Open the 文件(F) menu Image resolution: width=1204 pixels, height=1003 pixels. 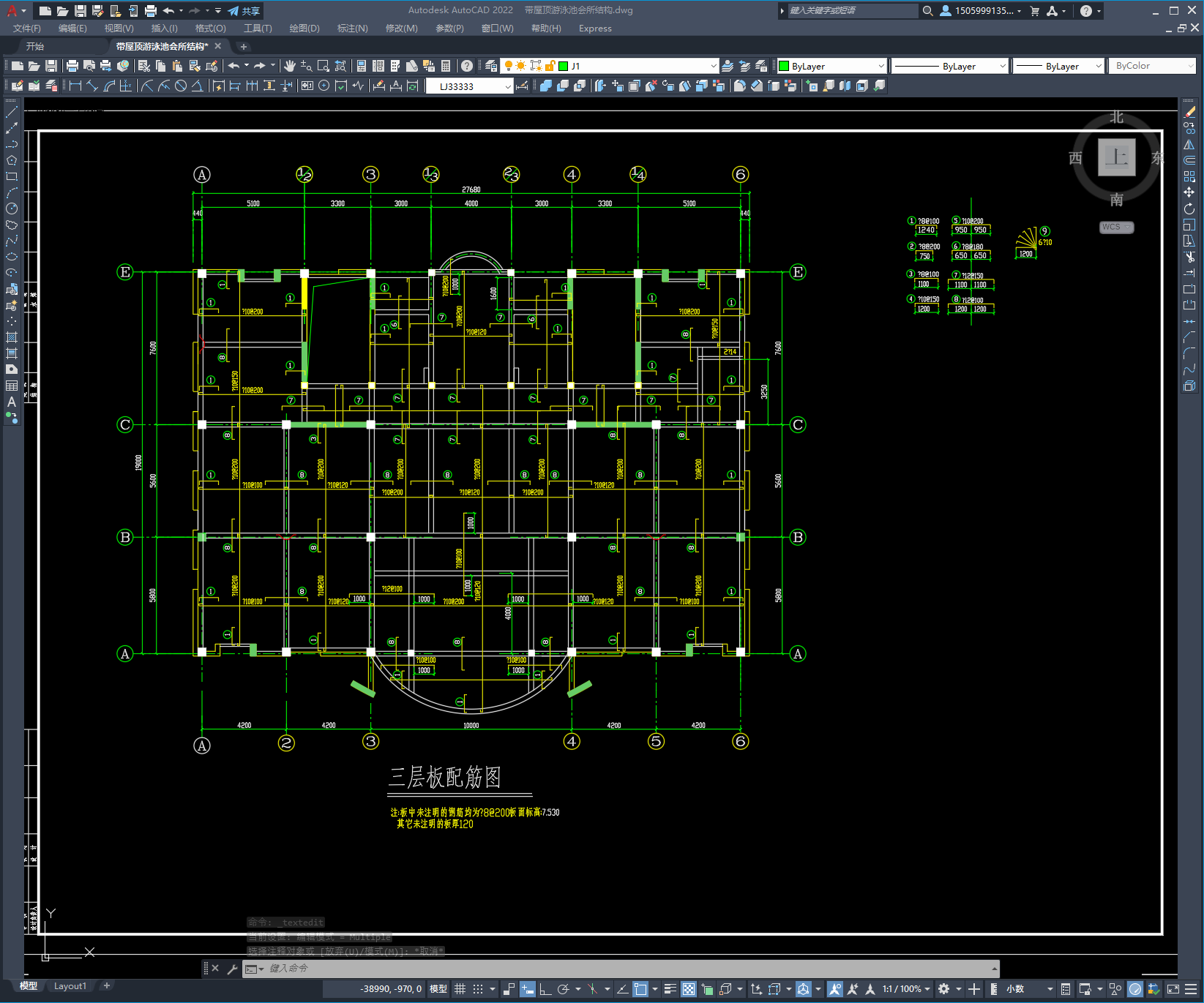pyautogui.click(x=27, y=29)
